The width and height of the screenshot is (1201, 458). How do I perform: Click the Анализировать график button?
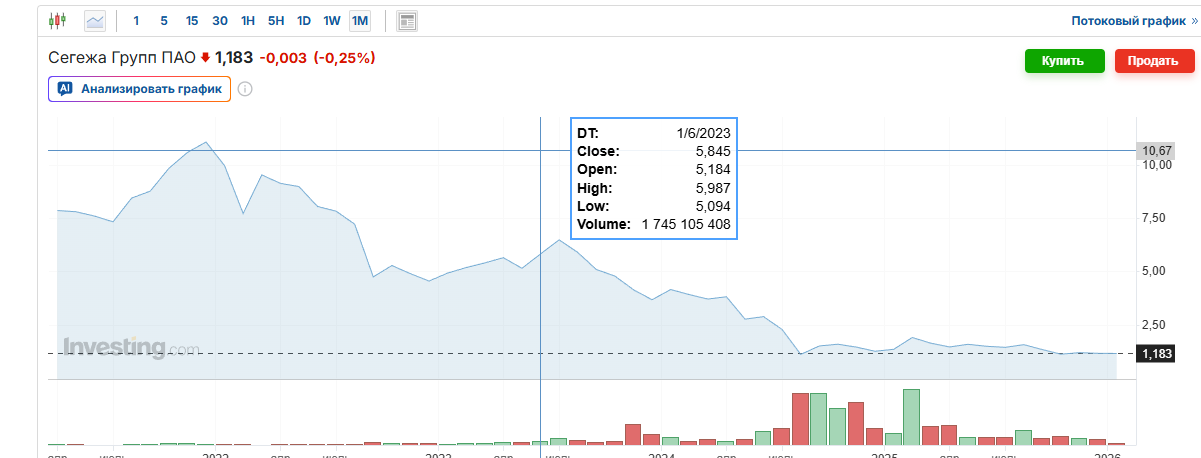tap(140, 89)
